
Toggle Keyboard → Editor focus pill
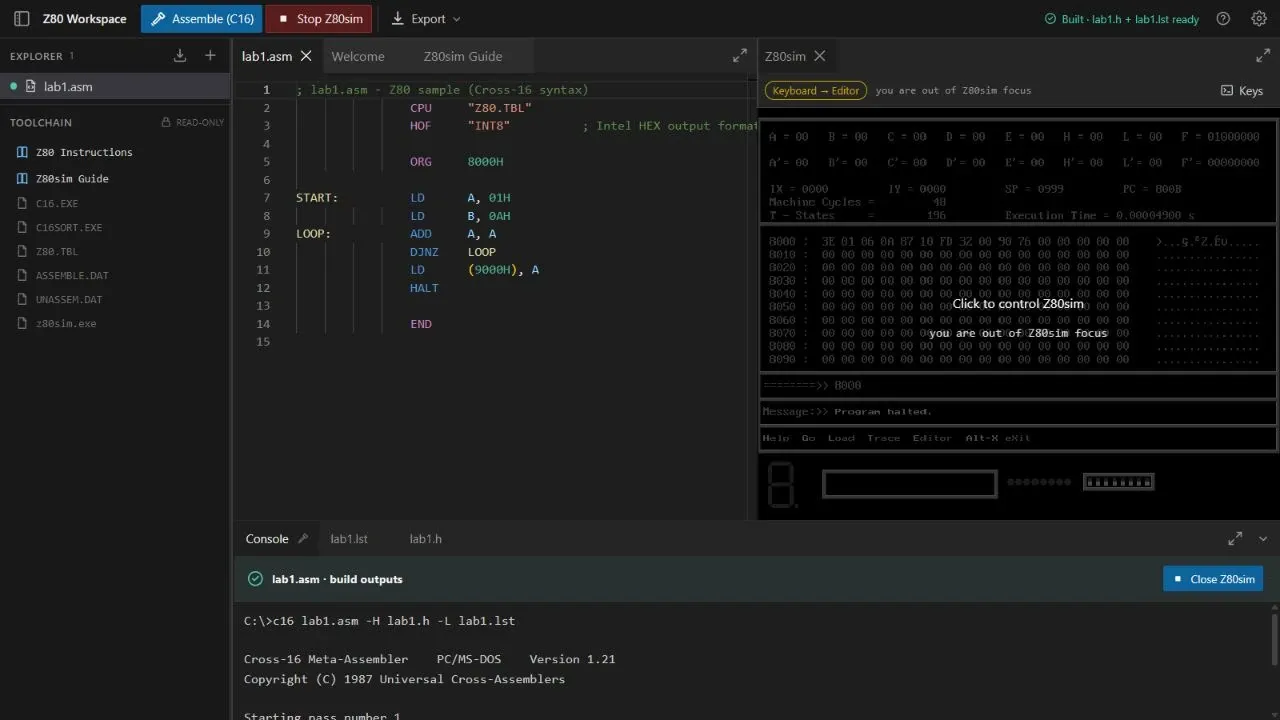(816, 90)
